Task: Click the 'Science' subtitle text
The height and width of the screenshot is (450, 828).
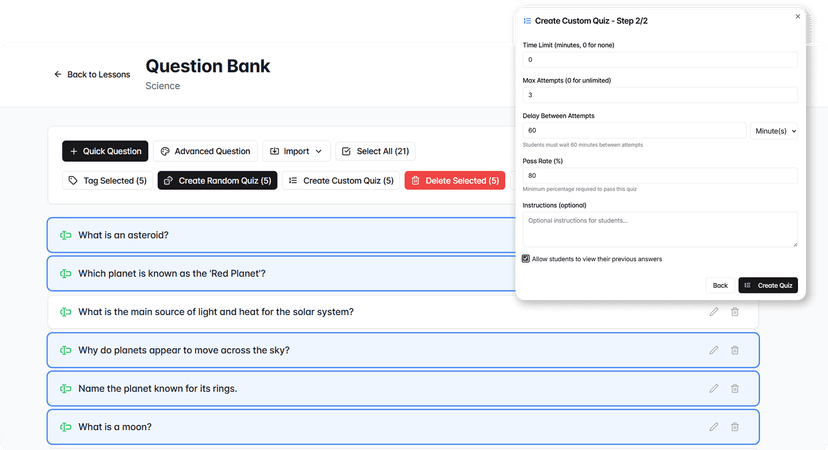Action: pyautogui.click(x=163, y=86)
